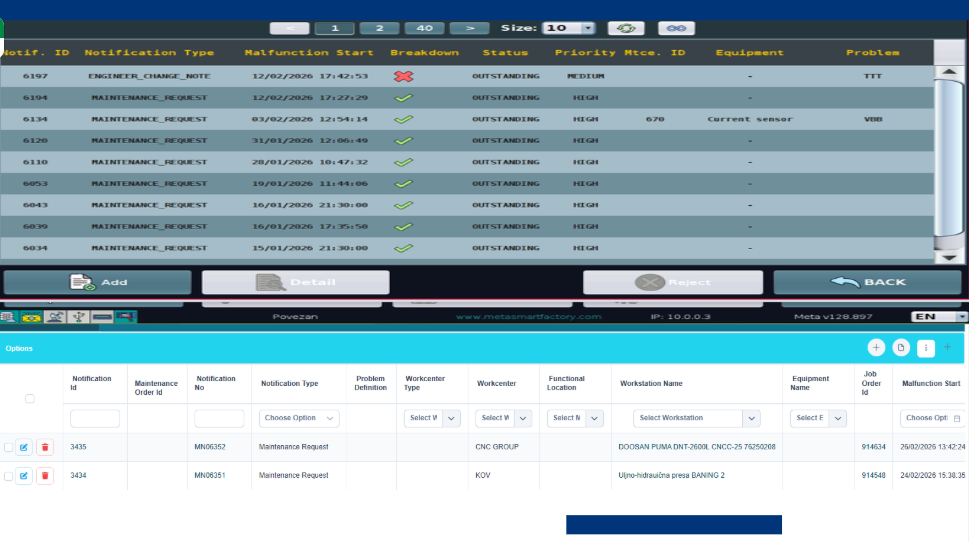Click scrollbar down arrow of notification list
Screen dimensions: 969x542
click(948, 257)
